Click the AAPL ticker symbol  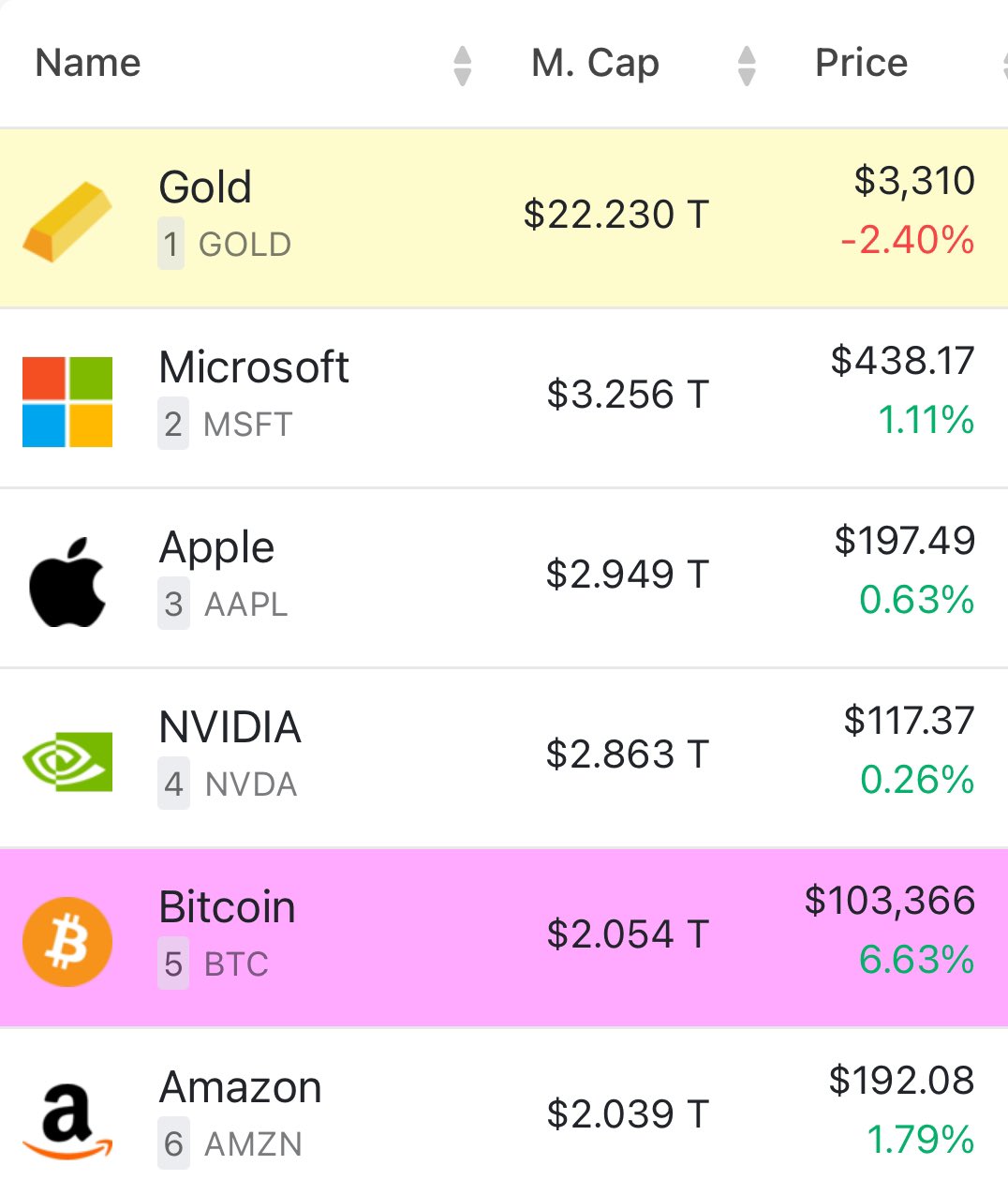245,605
